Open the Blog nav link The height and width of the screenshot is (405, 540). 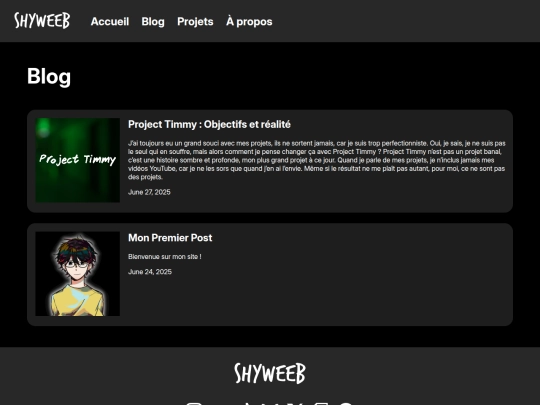point(153,21)
